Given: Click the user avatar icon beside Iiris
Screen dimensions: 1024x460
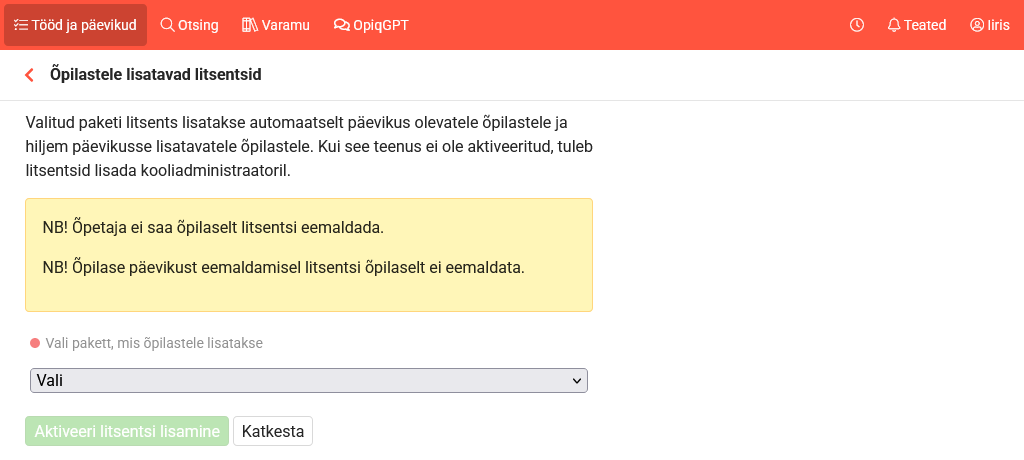Looking at the screenshot, I should (x=977, y=25).
